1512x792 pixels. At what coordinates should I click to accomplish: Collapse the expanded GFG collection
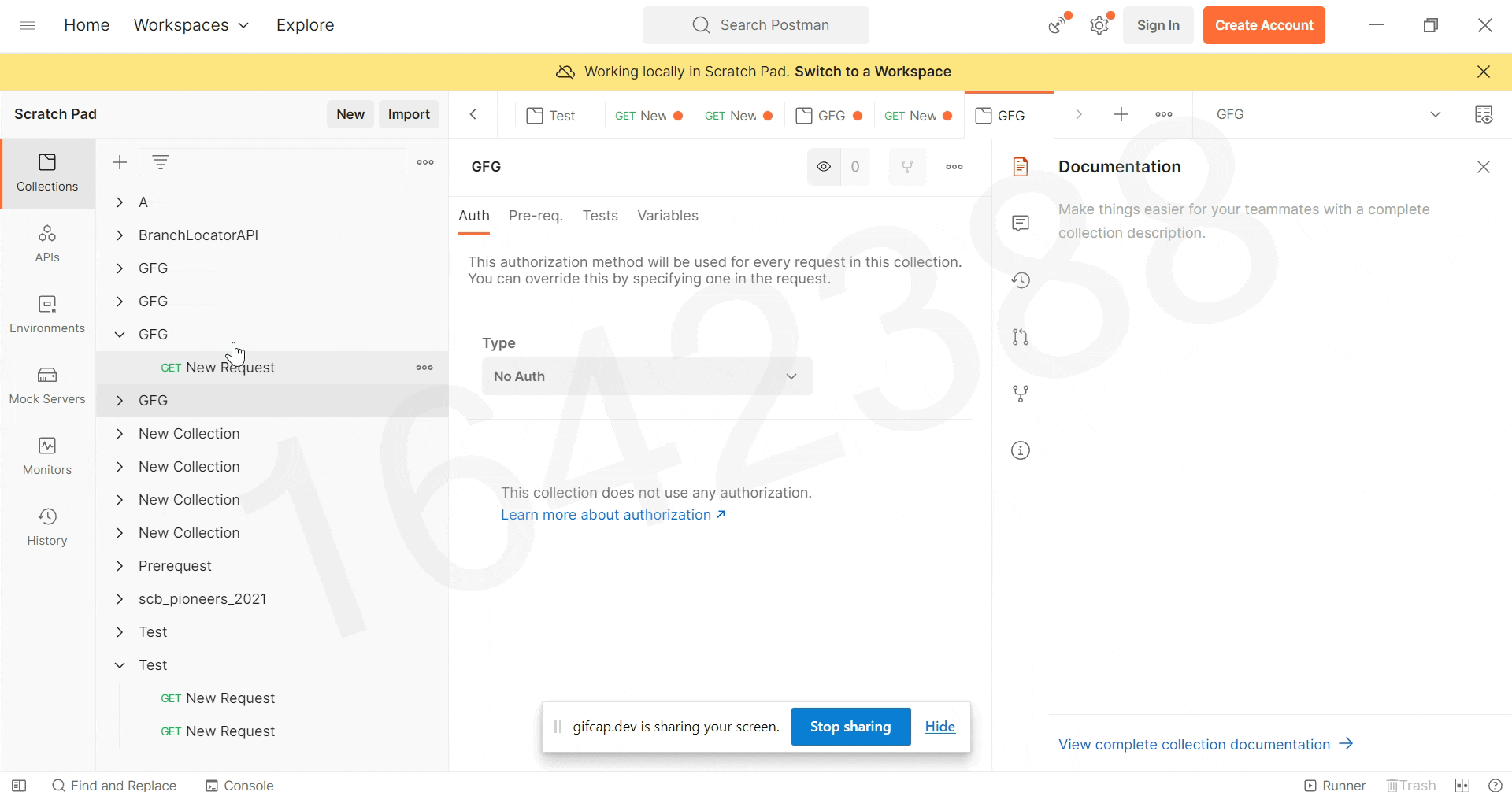(120, 335)
